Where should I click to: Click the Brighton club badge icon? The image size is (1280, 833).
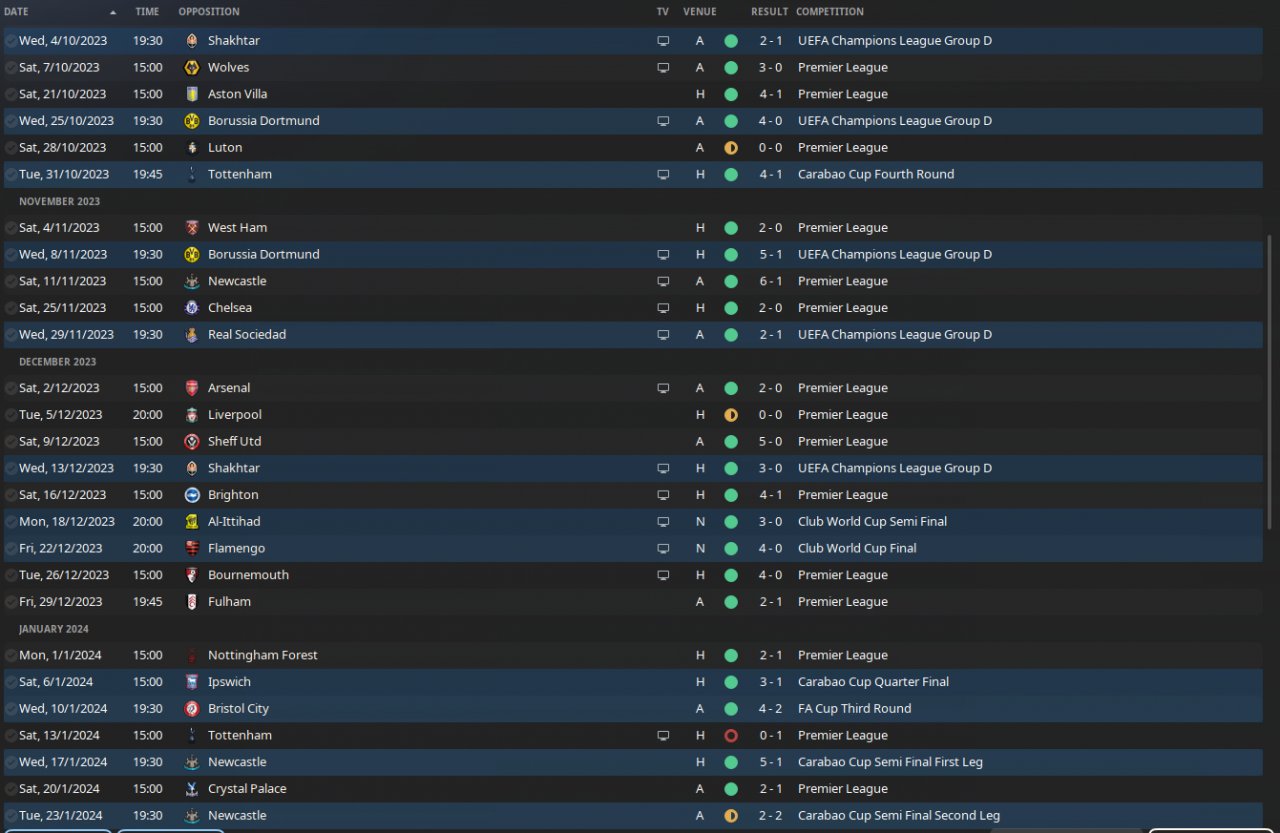click(192, 495)
